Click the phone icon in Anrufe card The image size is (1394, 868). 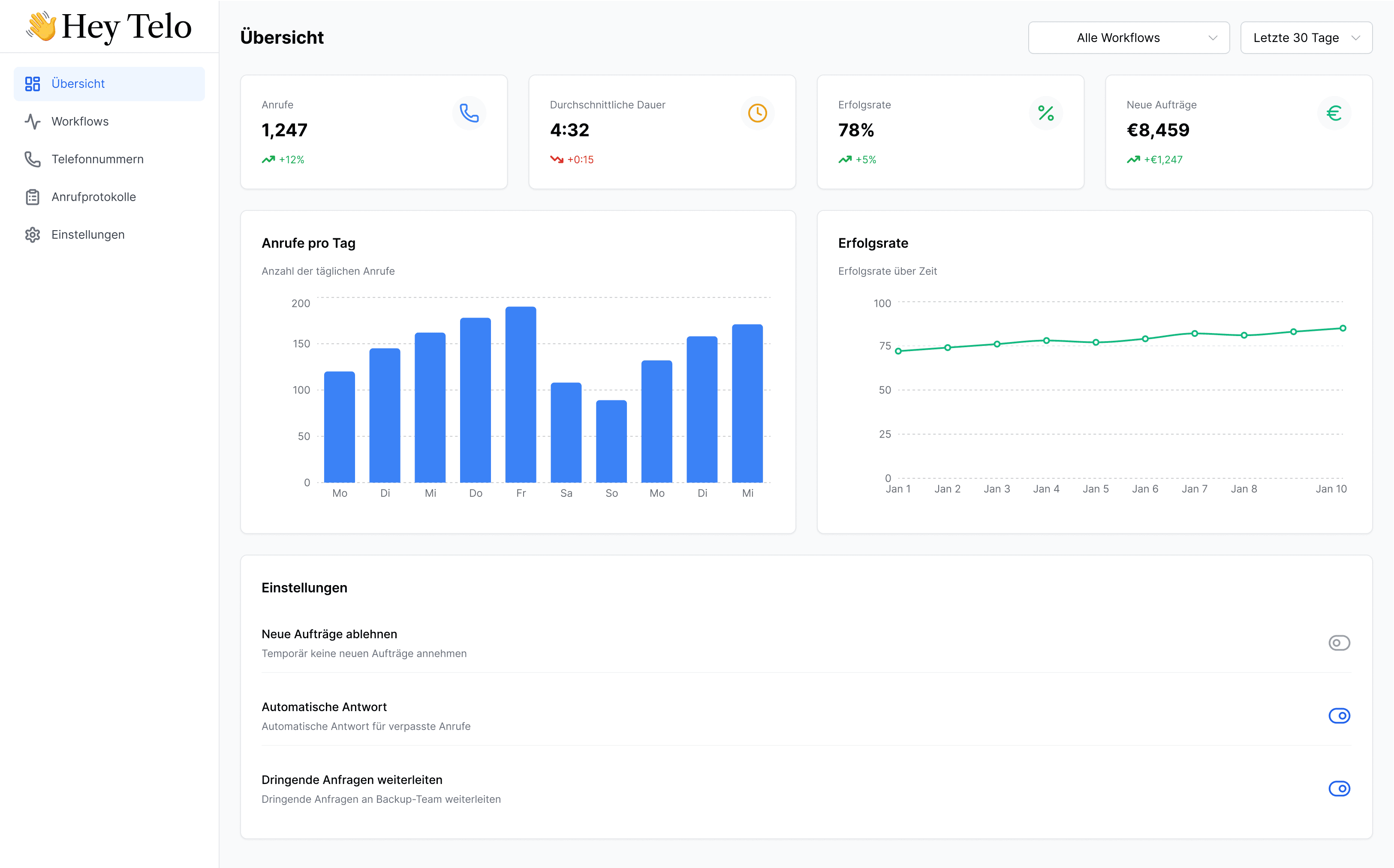tap(469, 113)
